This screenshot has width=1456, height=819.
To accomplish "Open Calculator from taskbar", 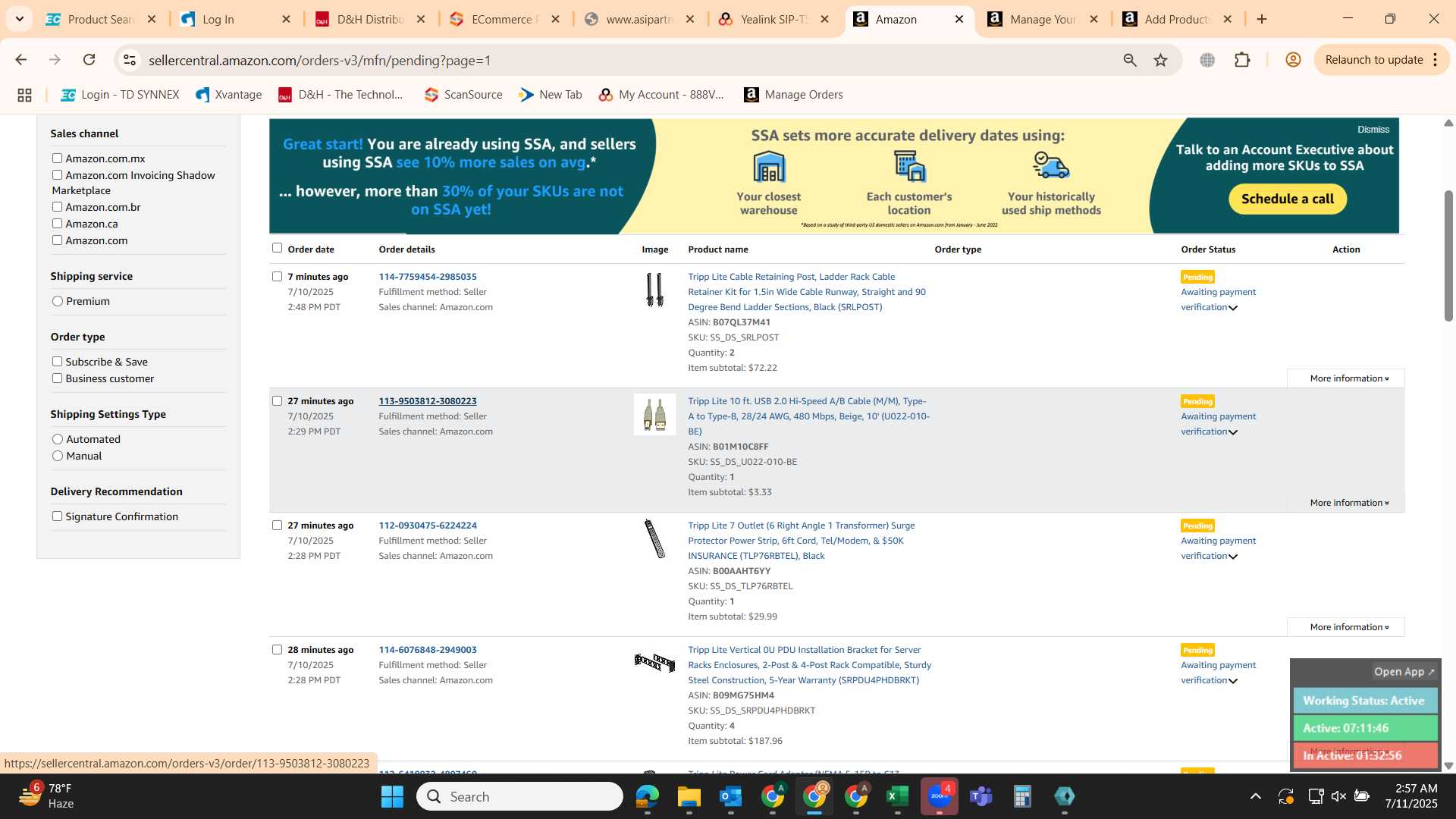I will click(1022, 796).
